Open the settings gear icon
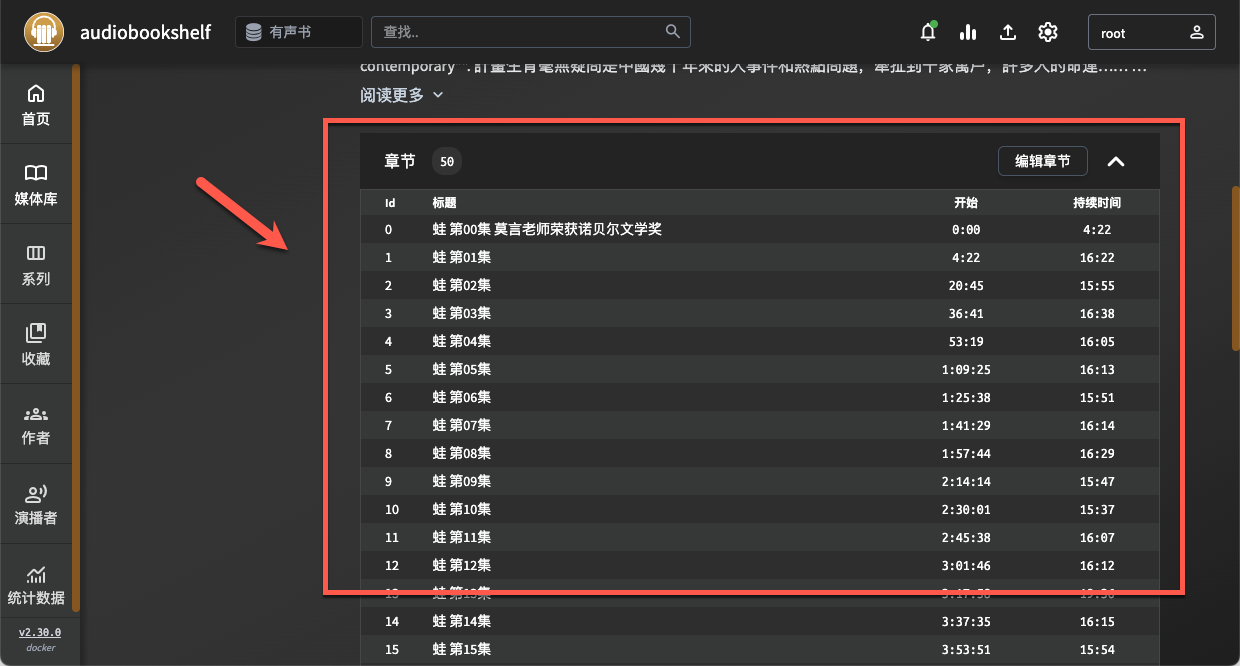Viewport: 1240px width, 666px height. [x=1048, y=32]
